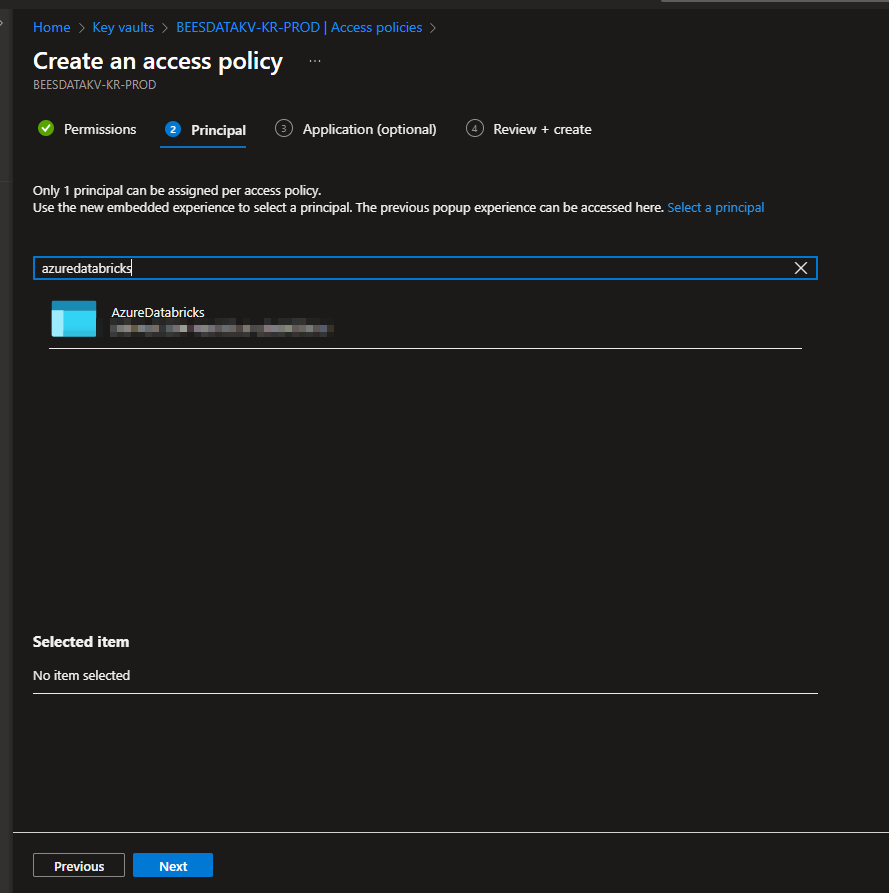Viewport: 889px width, 893px height.
Task: Go back with the Previous button
Action: coord(79,866)
